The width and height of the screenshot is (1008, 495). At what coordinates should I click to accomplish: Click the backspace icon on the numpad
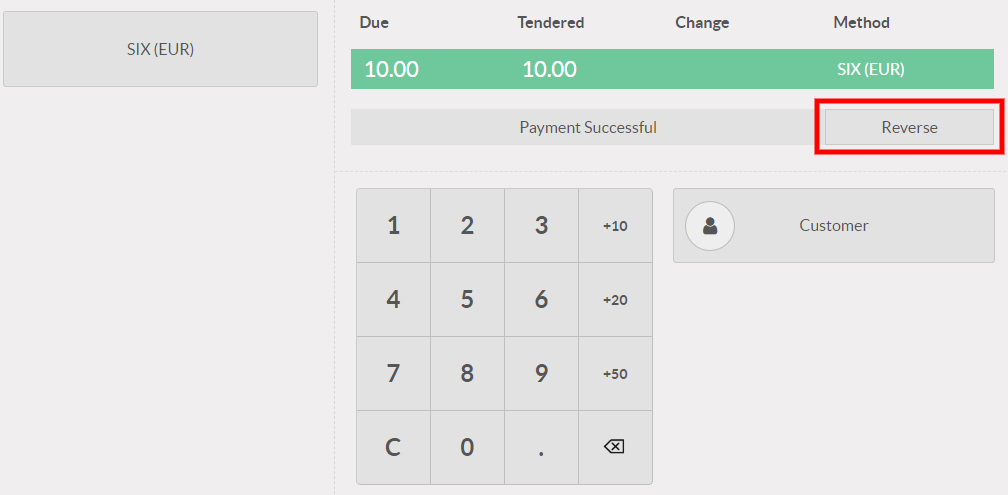[615, 447]
